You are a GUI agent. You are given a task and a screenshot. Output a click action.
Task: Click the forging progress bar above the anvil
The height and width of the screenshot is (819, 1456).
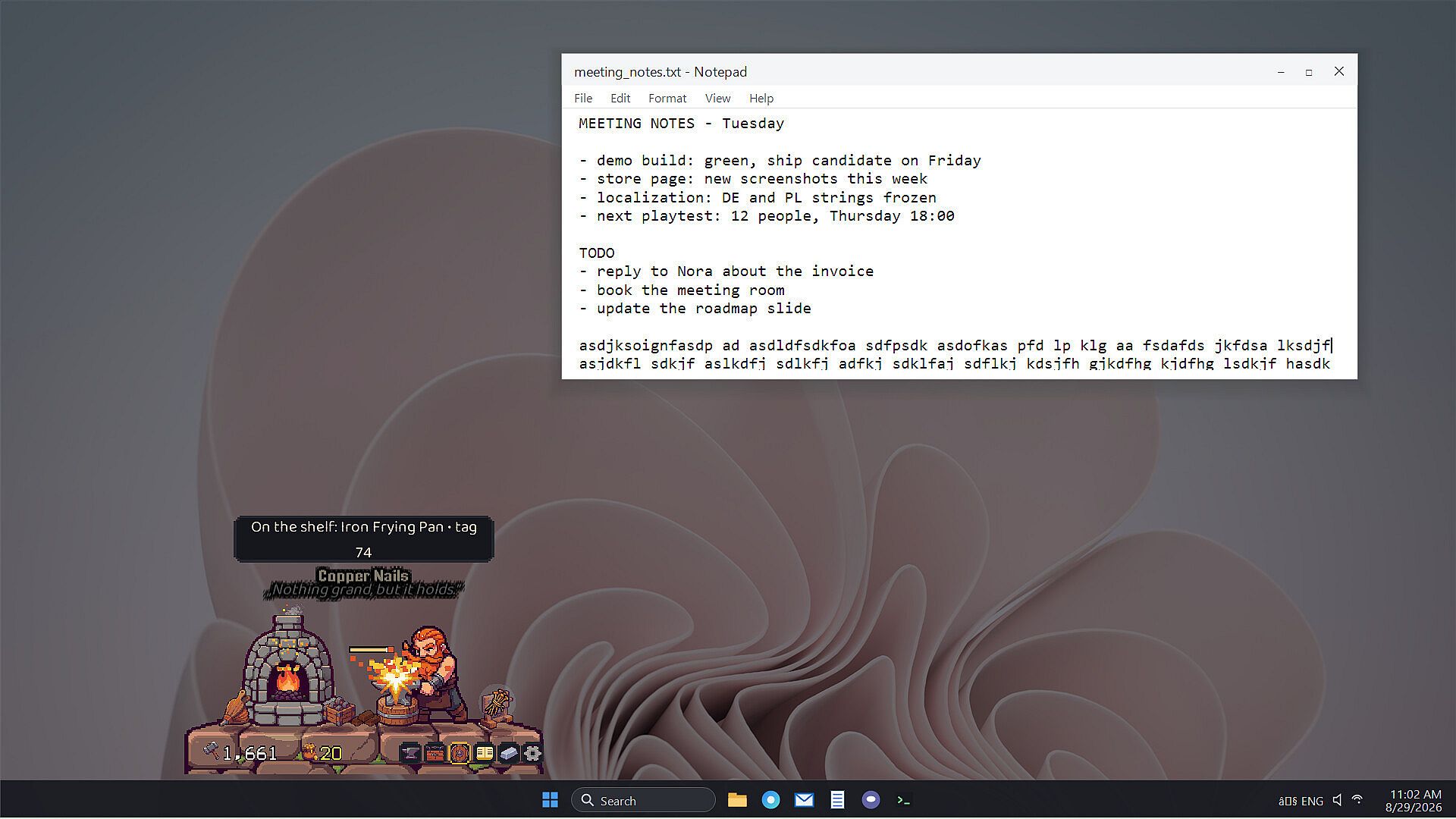pos(372,650)
